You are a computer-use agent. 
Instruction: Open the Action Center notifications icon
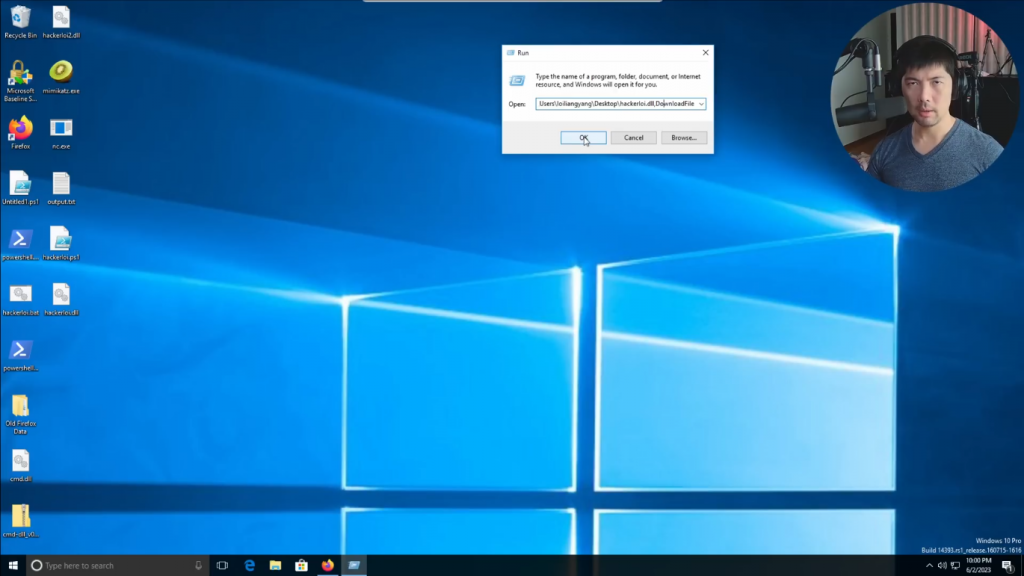pyautogui.click(x=1007, y=565)
